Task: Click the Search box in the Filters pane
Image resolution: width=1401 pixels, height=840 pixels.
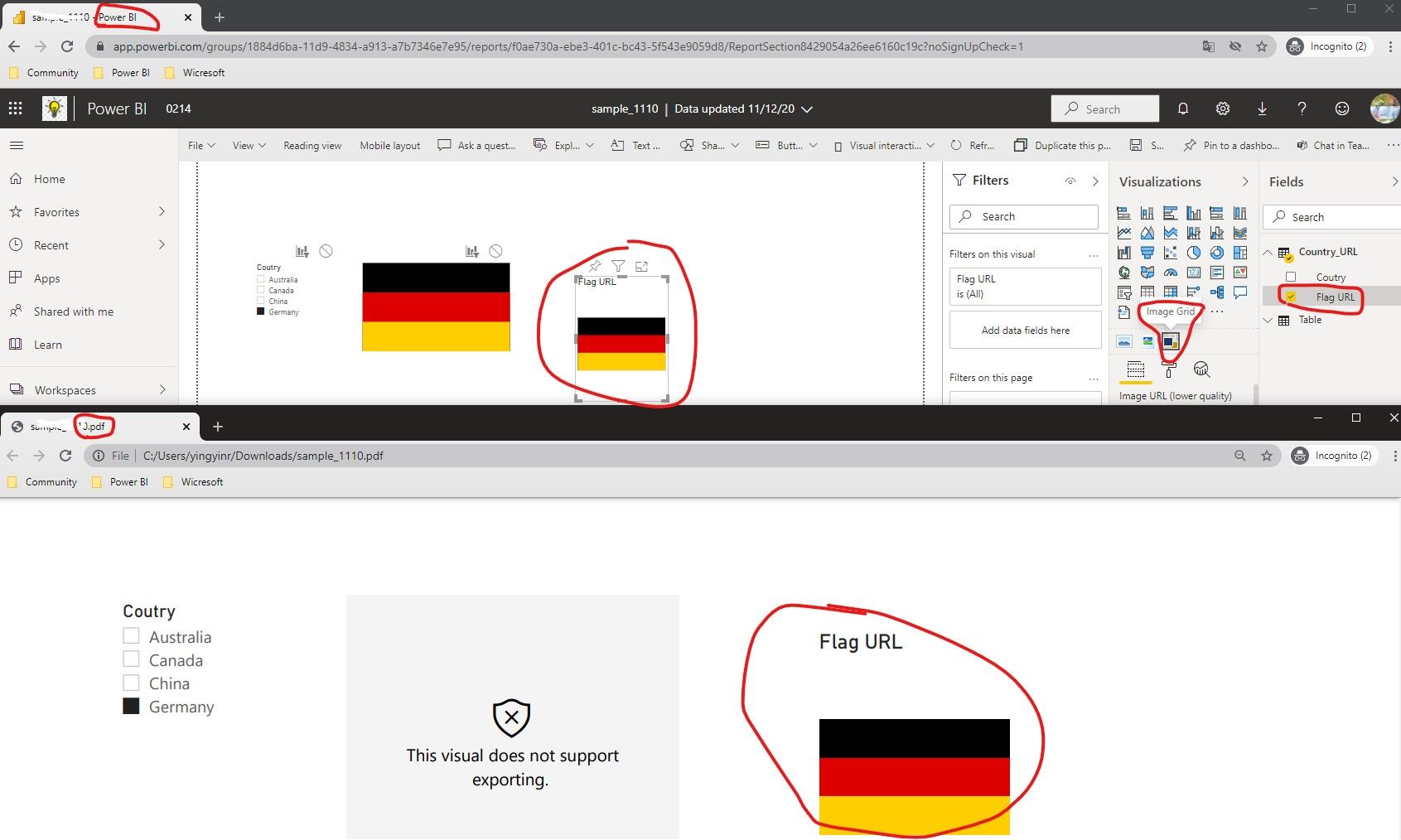Action: (1024, 216)
